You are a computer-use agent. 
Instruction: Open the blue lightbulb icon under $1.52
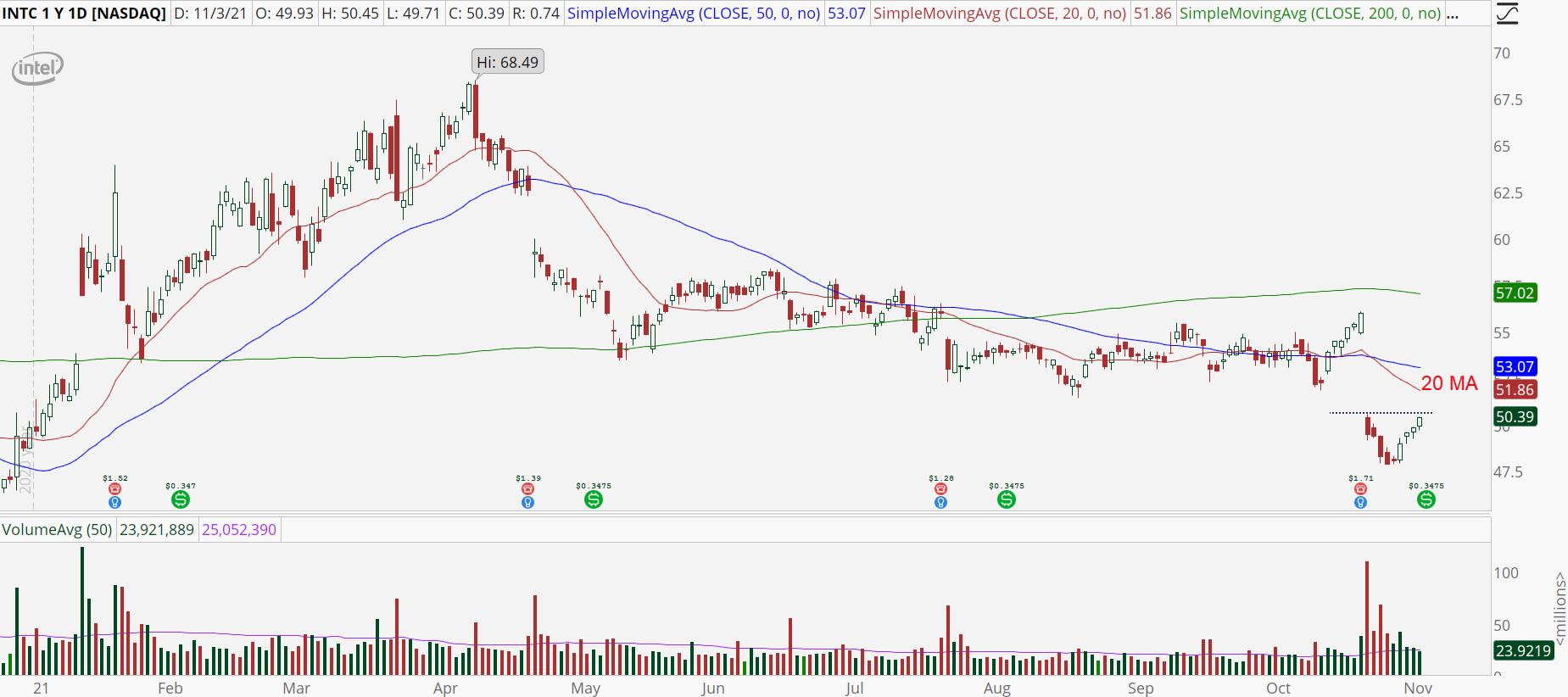coord(115,503)
